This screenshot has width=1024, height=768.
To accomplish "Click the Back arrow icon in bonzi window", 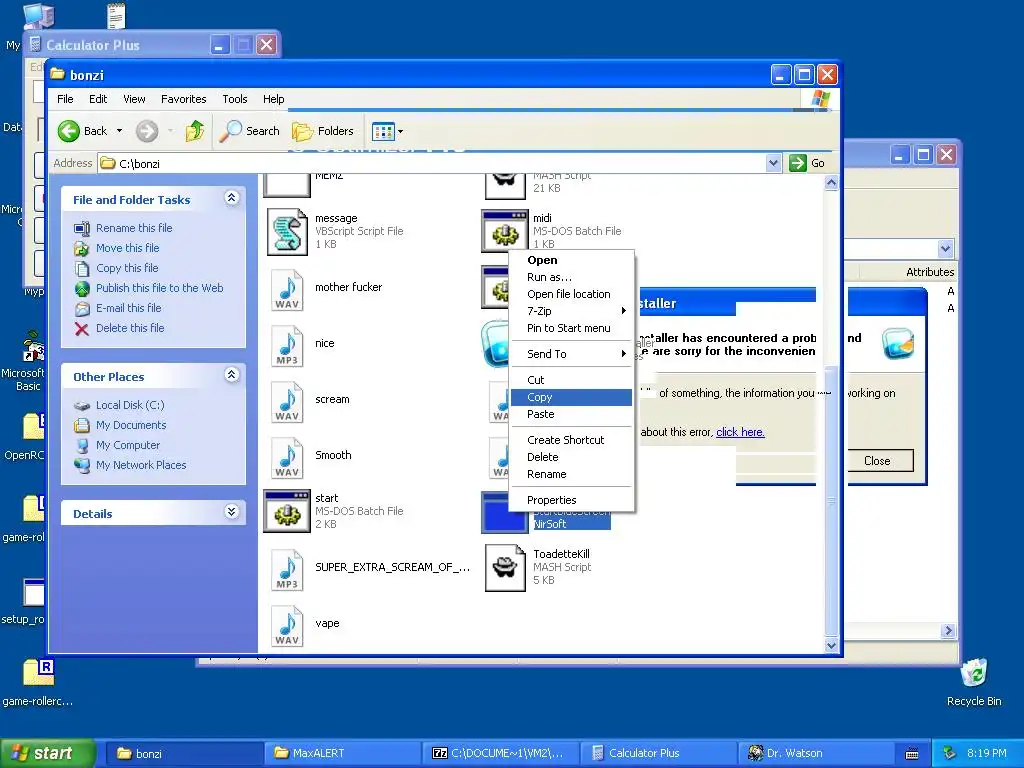I will click(x=69, y=131).
